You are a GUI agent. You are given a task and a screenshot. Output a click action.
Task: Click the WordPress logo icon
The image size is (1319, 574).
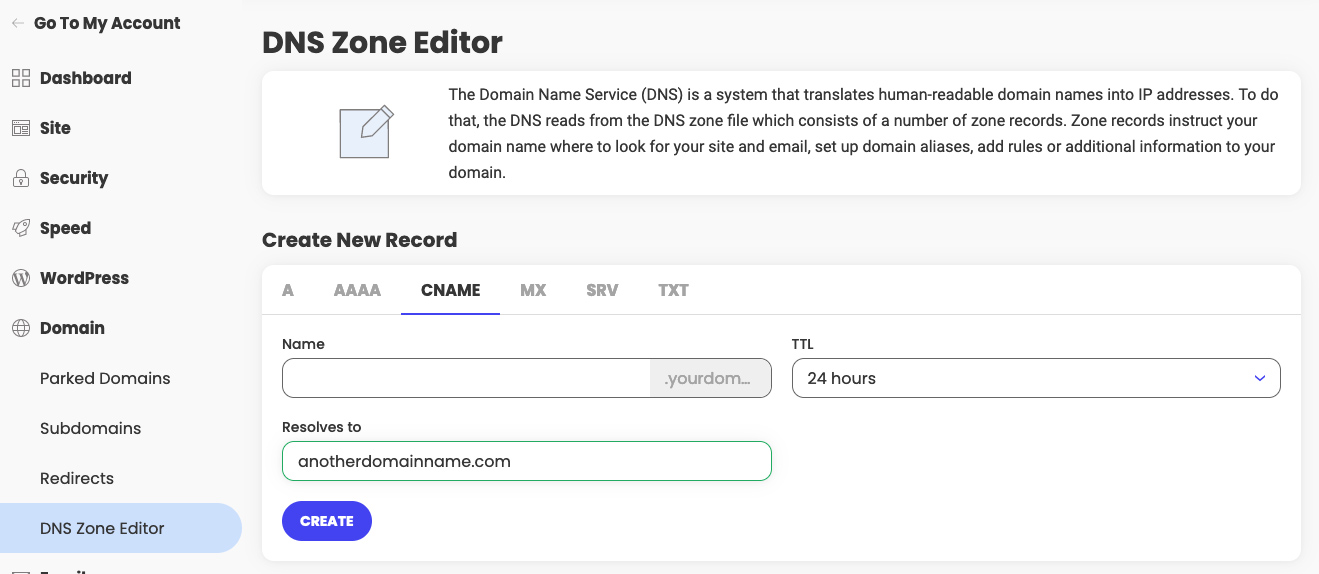(21, 278)
